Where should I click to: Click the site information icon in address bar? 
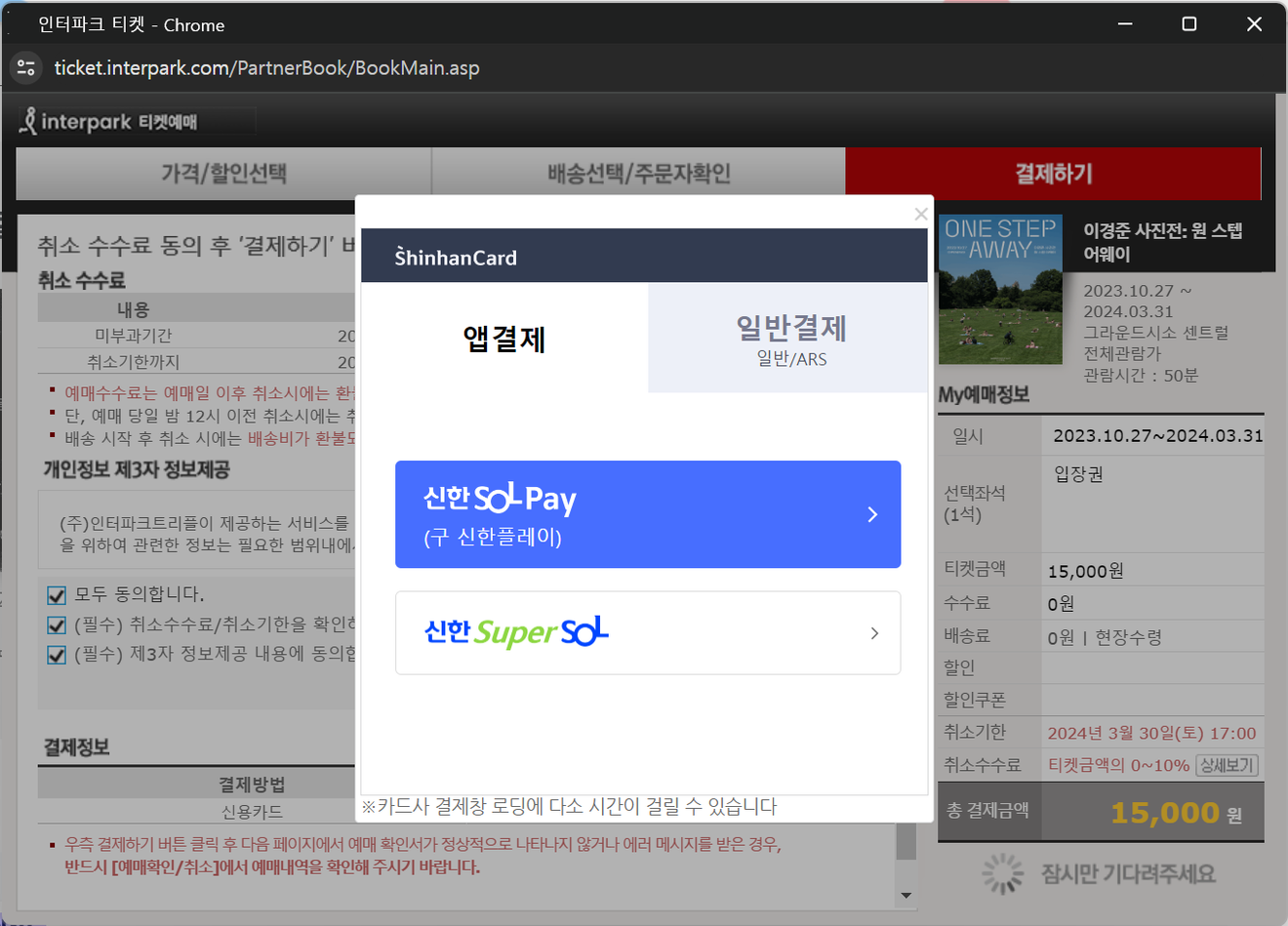(26, 67)
